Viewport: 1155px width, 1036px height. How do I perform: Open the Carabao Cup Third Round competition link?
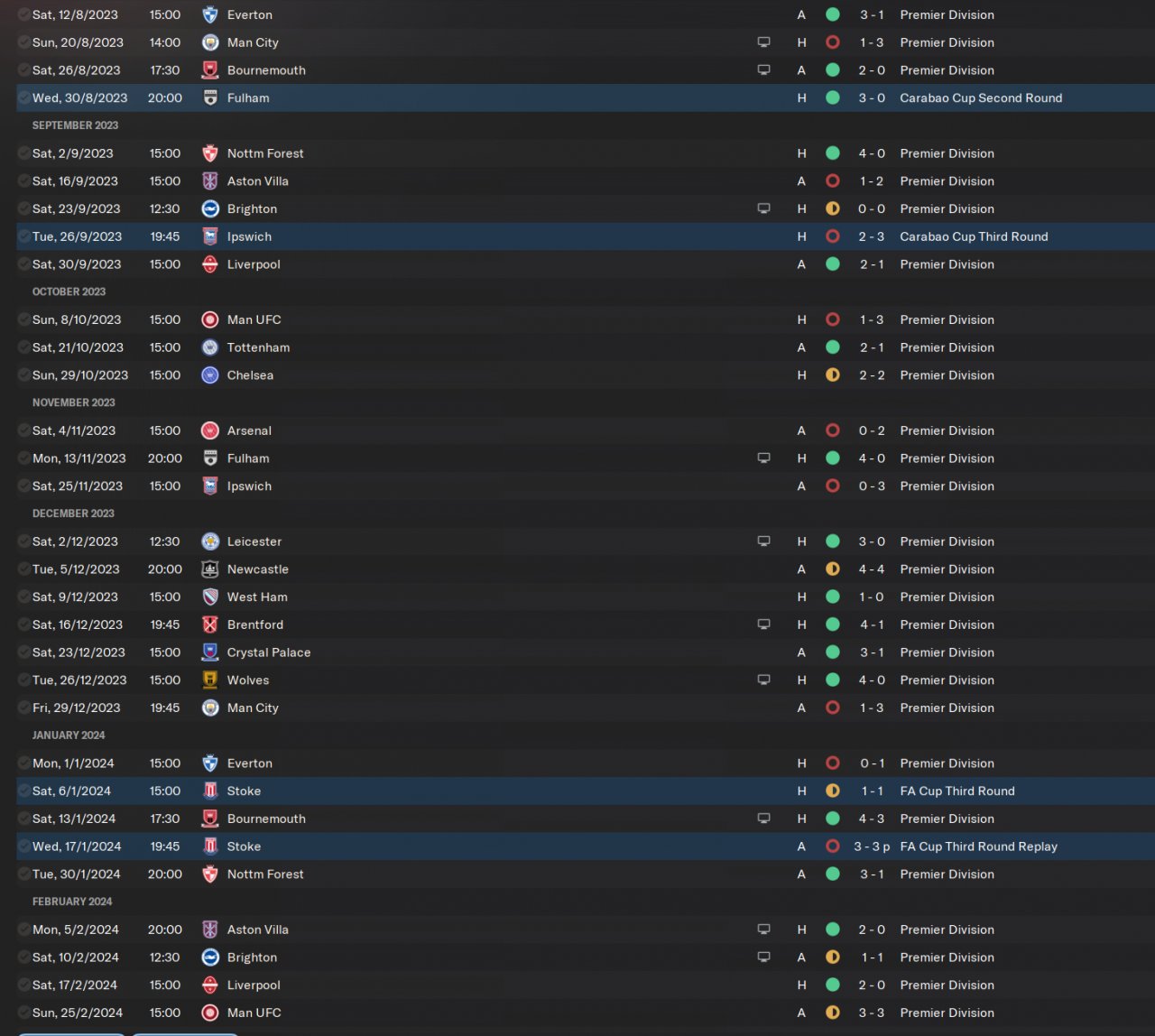pyautogui.click(x=974, y=236)
